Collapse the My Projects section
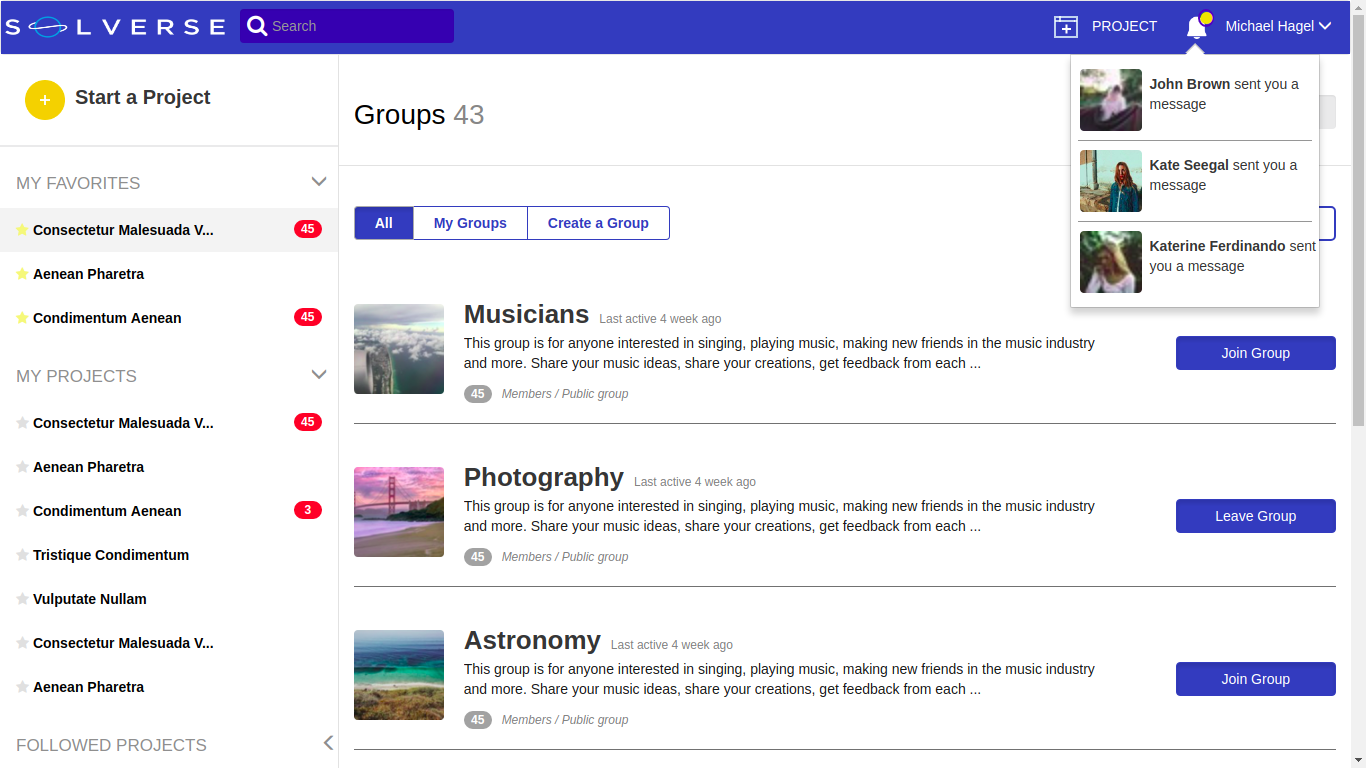The height and width of the screenshot is (768, 1366). tap(319, 375)
